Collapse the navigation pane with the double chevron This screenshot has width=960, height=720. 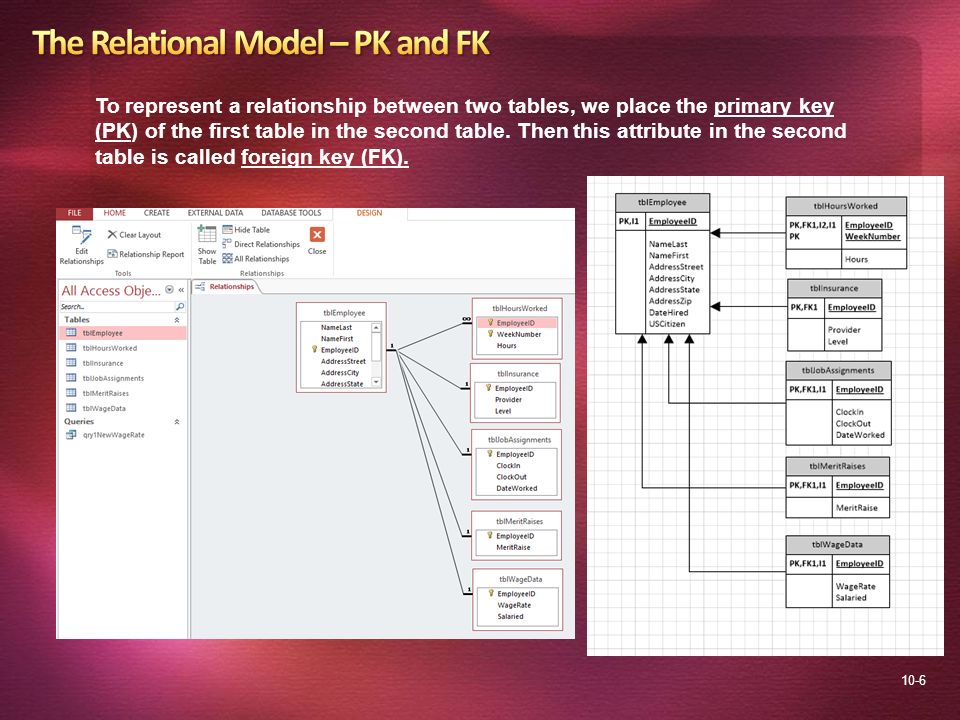[x=181, y=290]
